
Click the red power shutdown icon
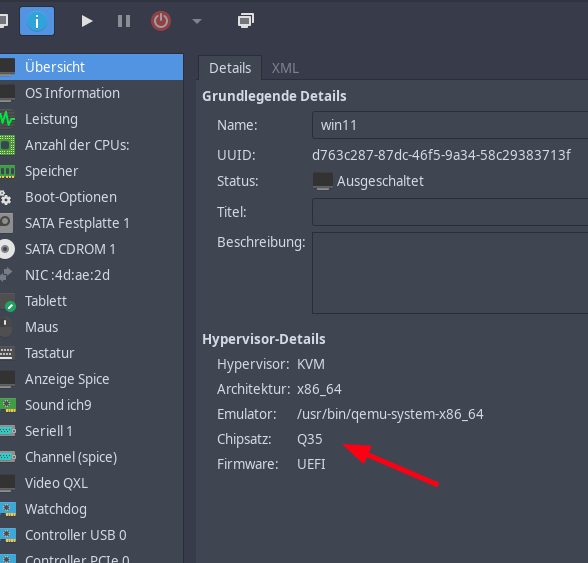coord(161,21)
